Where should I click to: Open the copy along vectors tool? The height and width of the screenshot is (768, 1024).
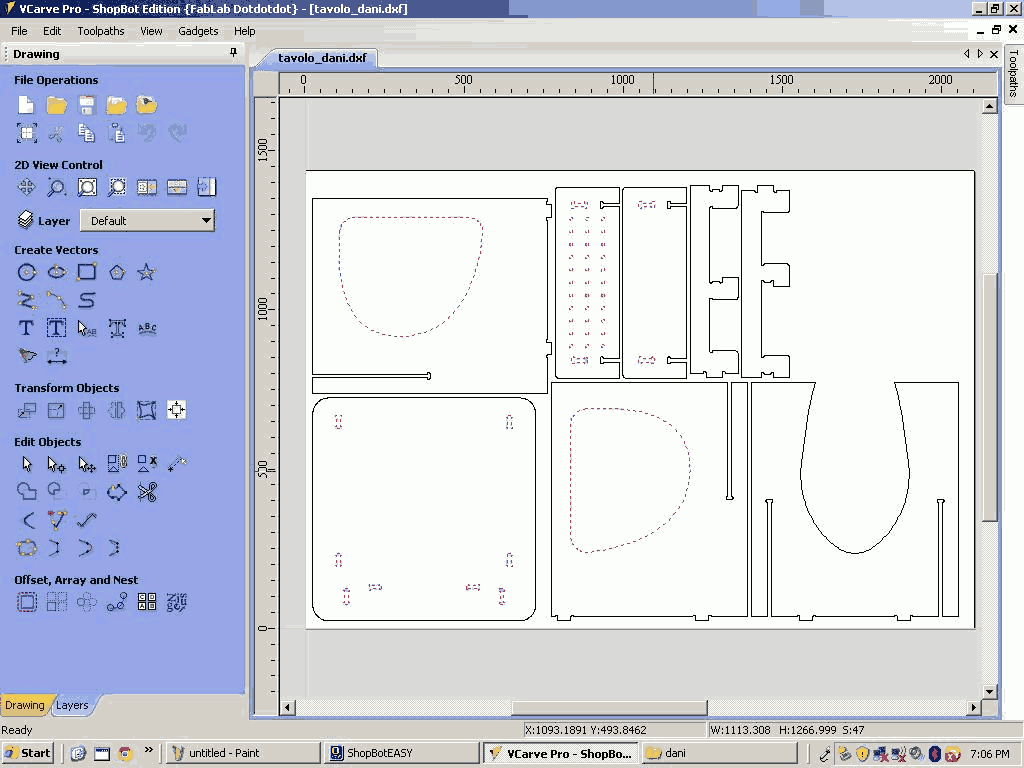coord(117,602)
